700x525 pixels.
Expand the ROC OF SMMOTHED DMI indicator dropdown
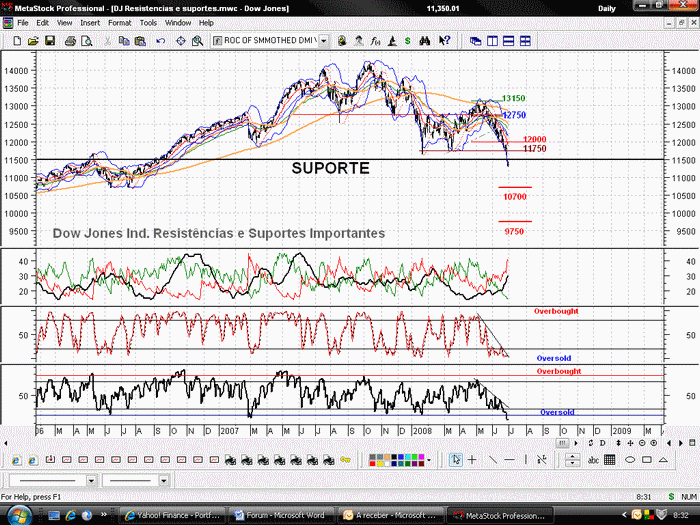pyautogui.click(x=324, y=41)
